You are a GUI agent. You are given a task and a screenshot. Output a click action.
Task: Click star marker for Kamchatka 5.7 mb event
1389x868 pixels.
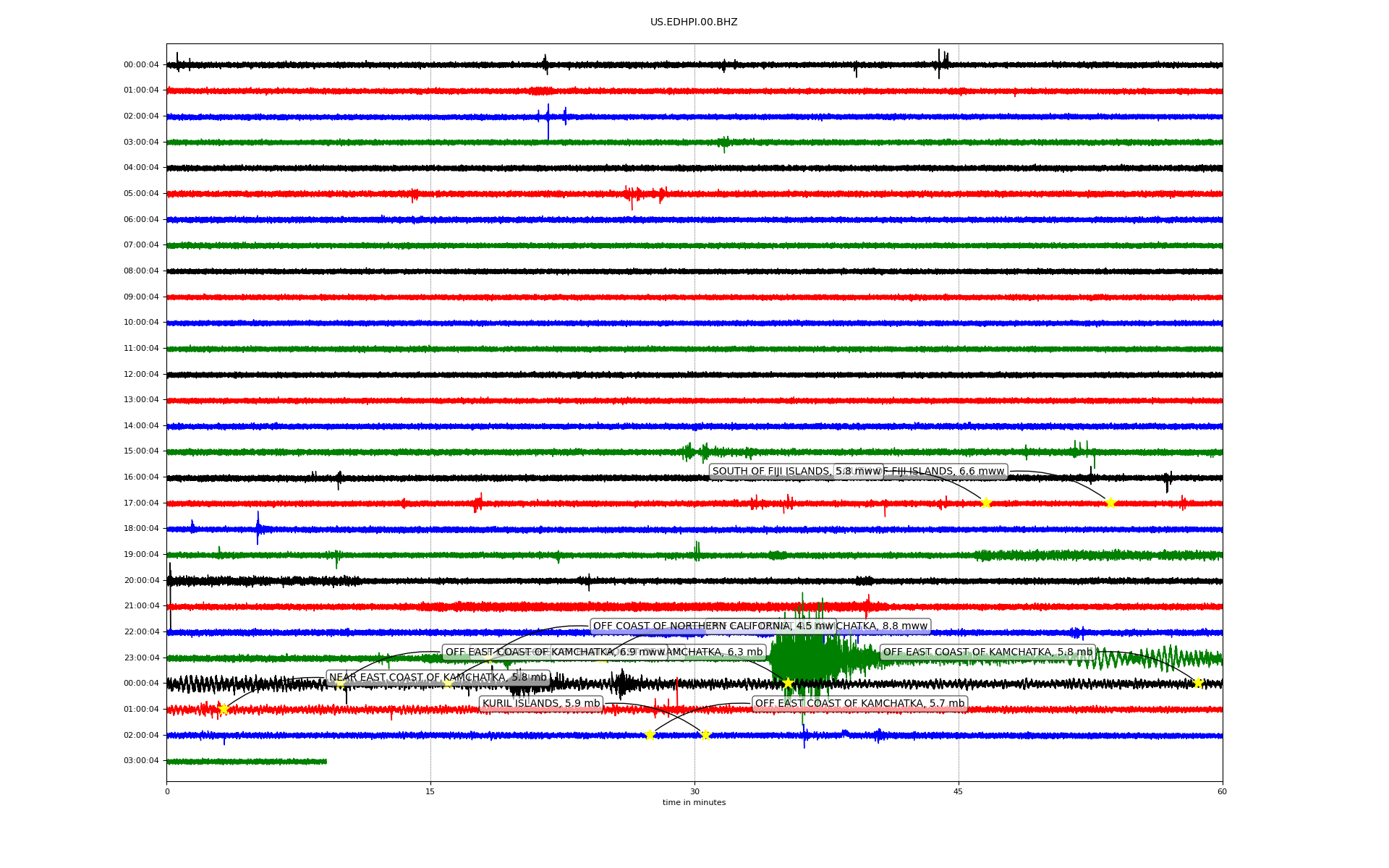click(x=650, y=735)
